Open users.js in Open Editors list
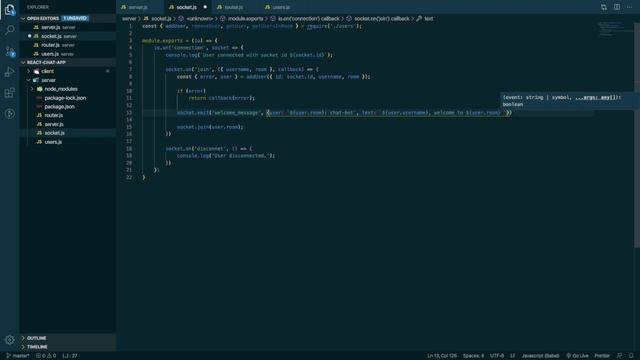The image size is (640, 360). coord(68,54)
